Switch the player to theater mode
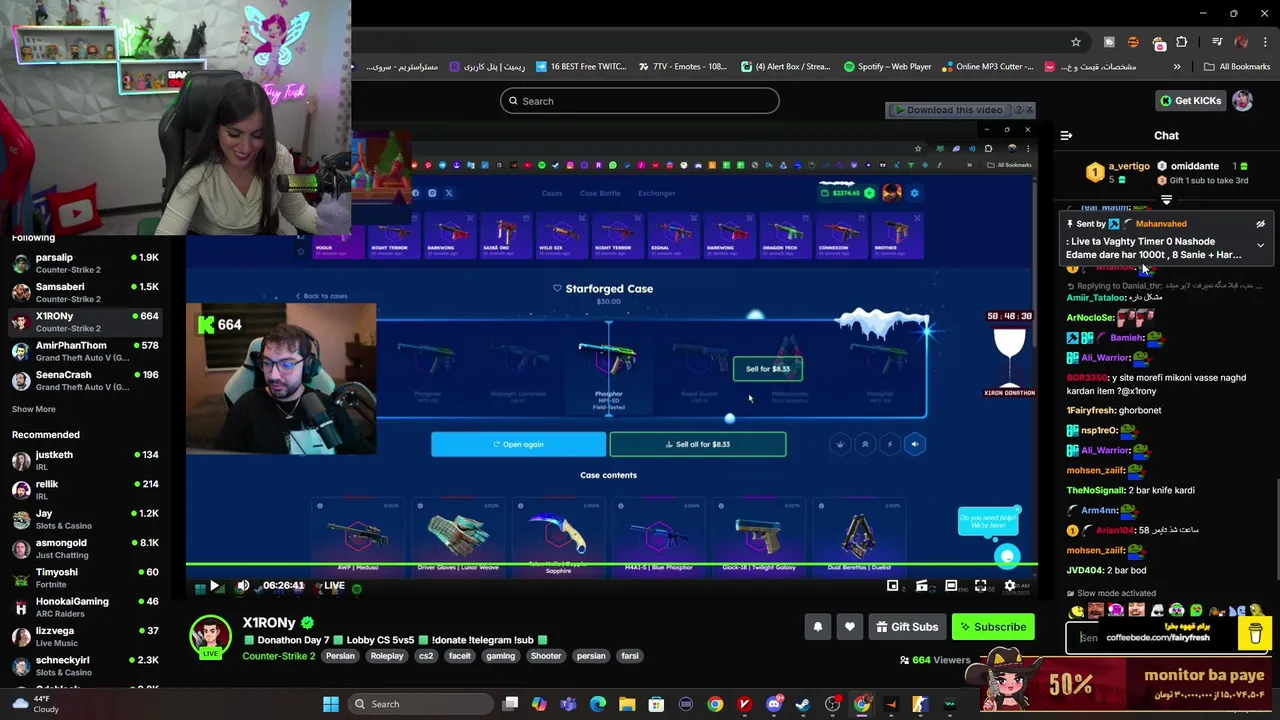Image resolution: width=1280 pixels, height=720 pixels. click(951, 586)
